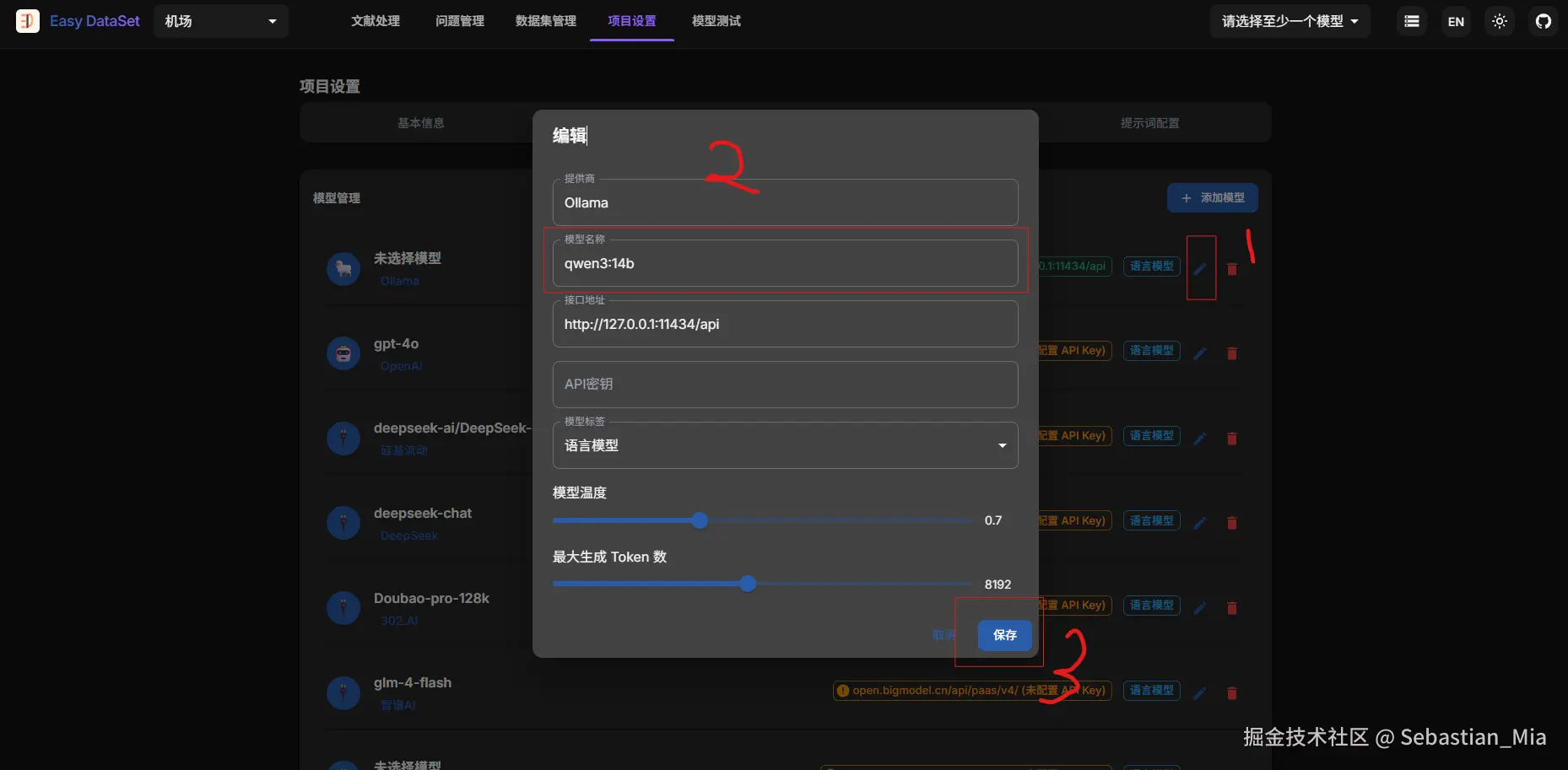Click the task list icon in the header

(1412, 21)
